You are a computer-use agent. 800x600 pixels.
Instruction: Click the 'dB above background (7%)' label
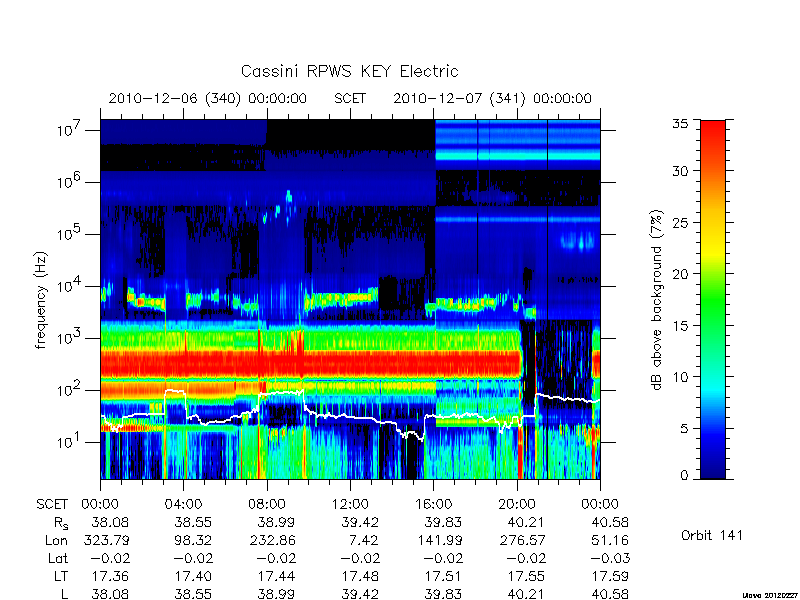point(657,300)
